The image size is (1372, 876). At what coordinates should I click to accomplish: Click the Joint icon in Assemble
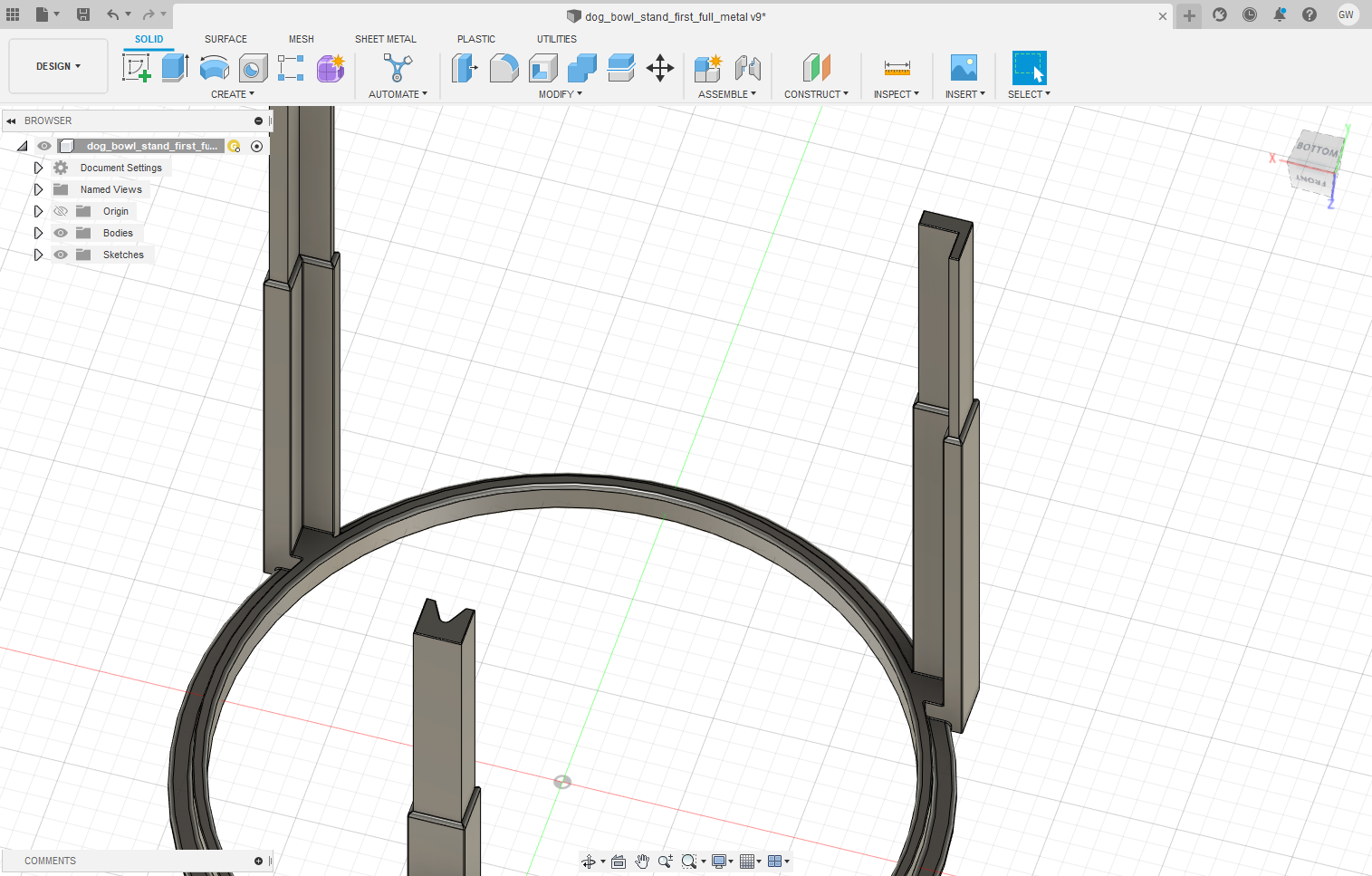tap(747, 68)
